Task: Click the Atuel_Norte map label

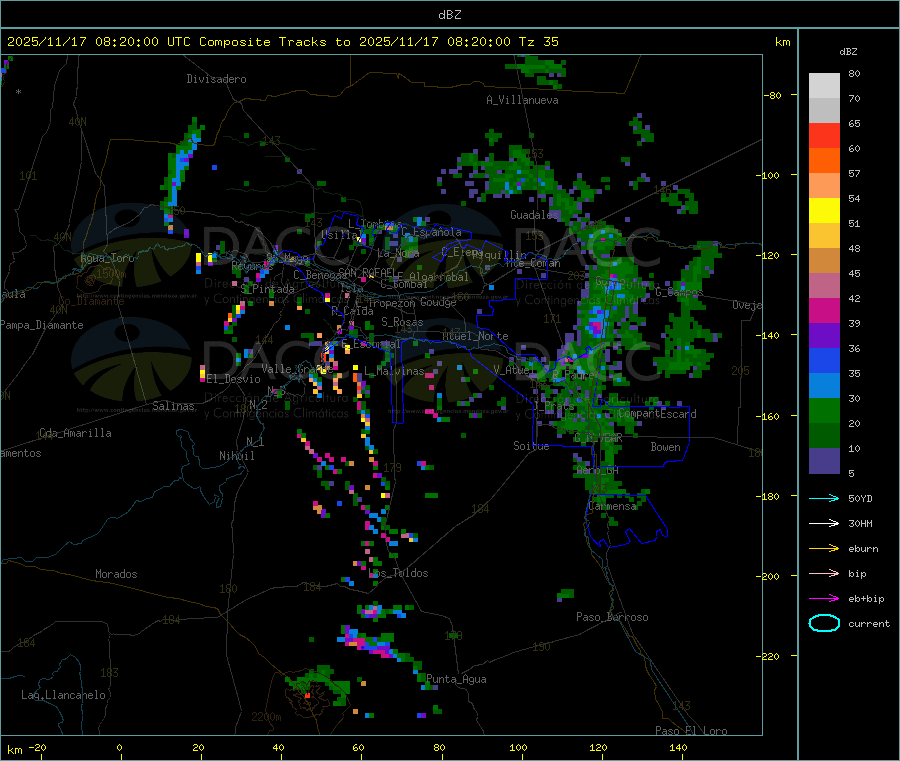Action: [x=475, y=336]
